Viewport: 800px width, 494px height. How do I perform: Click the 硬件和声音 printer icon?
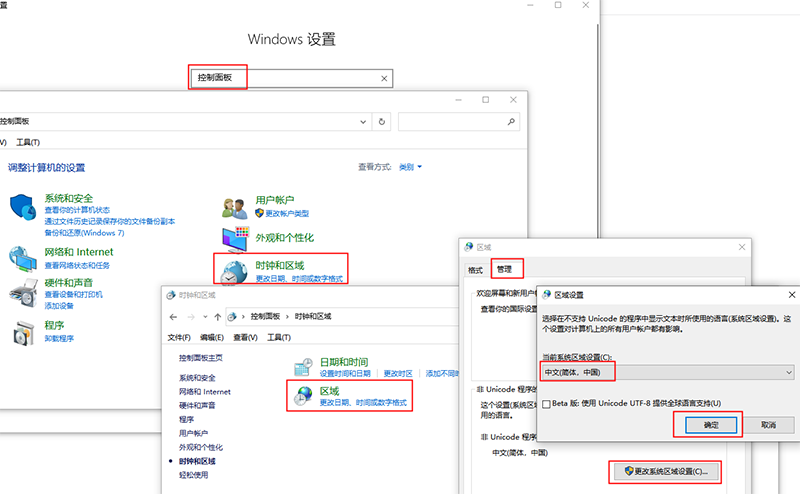click(x=23, y=293)
